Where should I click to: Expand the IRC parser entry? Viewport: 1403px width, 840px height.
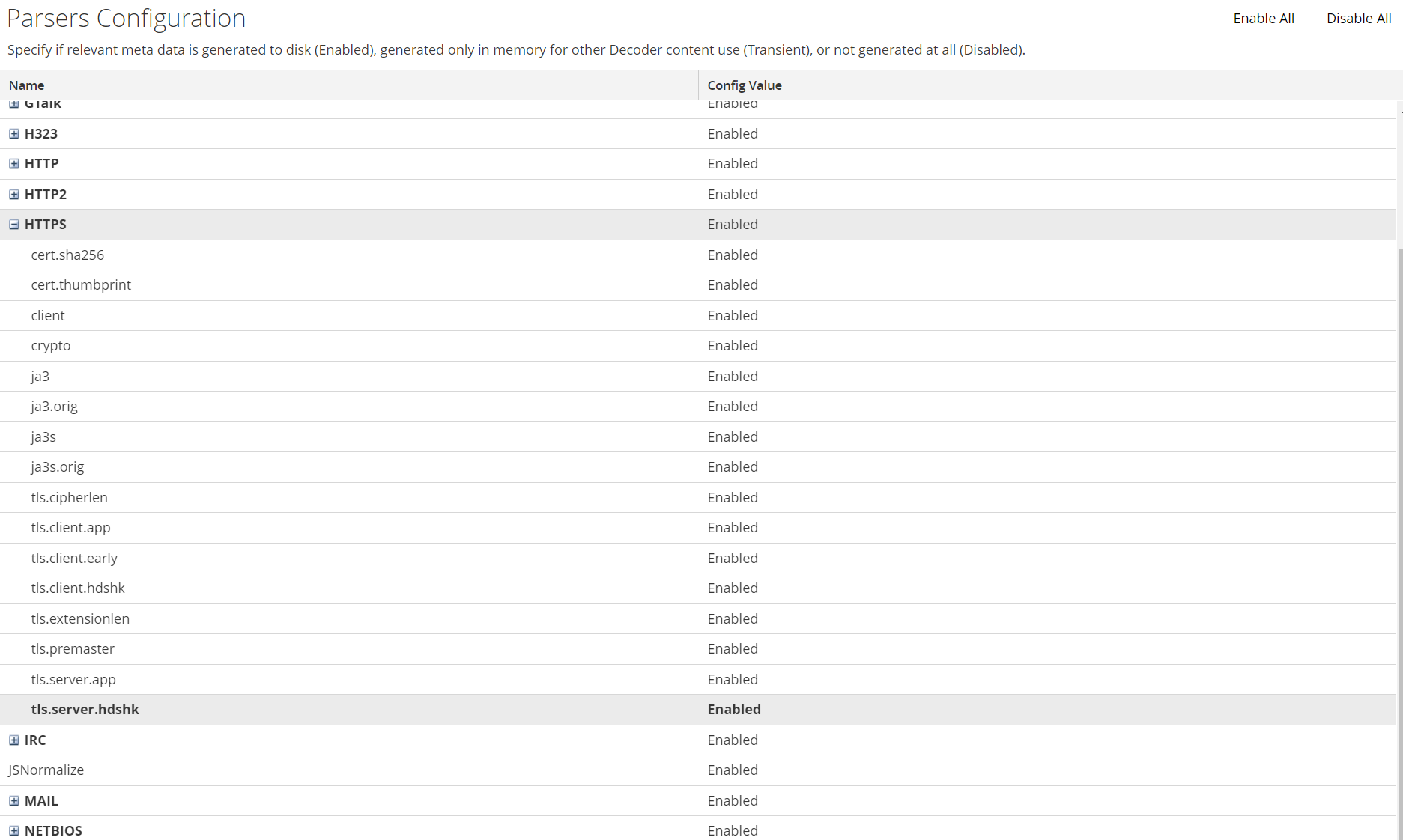[x=13, y=740]
